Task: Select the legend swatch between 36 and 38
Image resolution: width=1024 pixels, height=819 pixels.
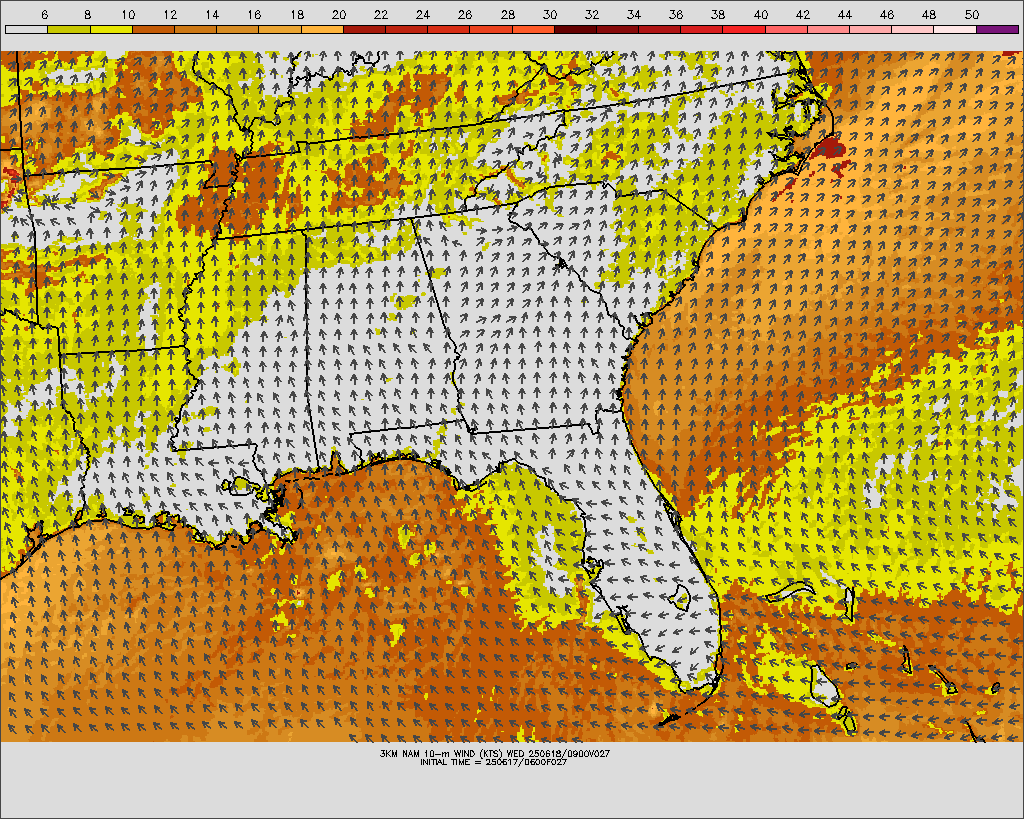Action: pyautogui.click(x=702, y=29)
